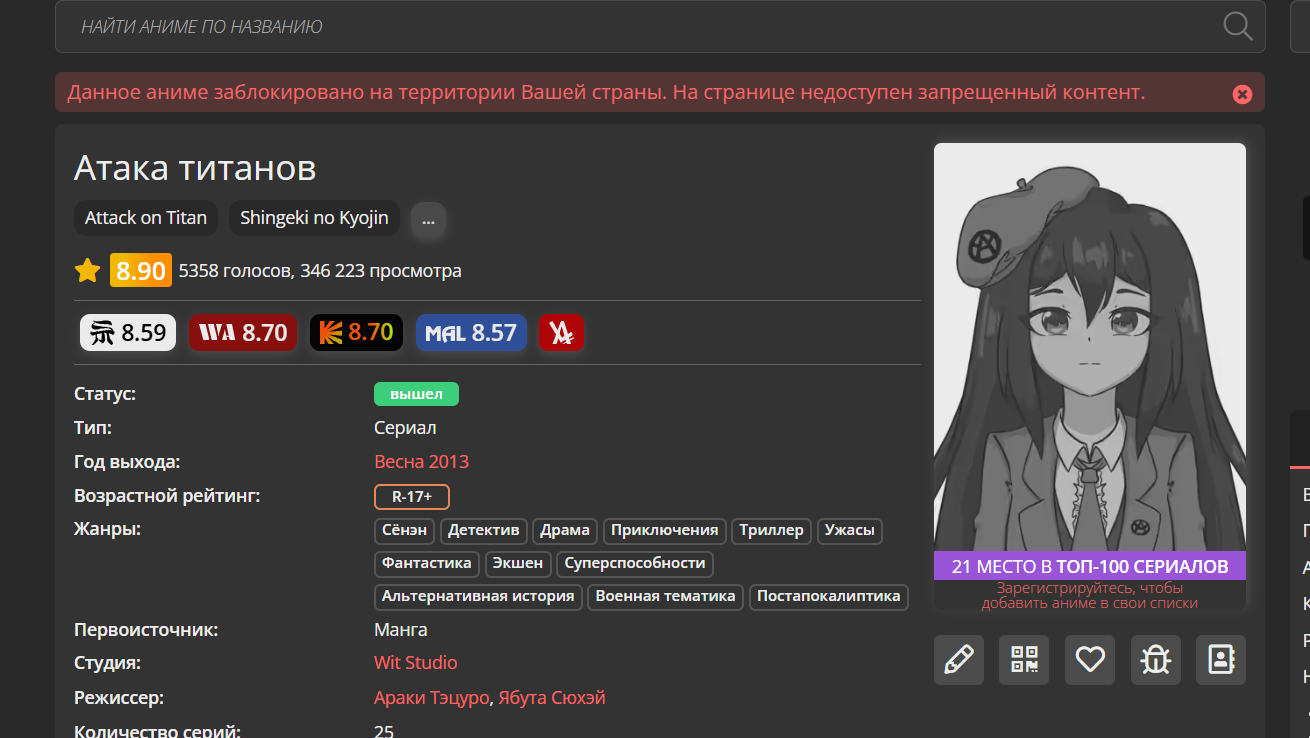Open the orange 8.70 rating badge on black
The image size is (1310, 738).
[x=356, y=333]
